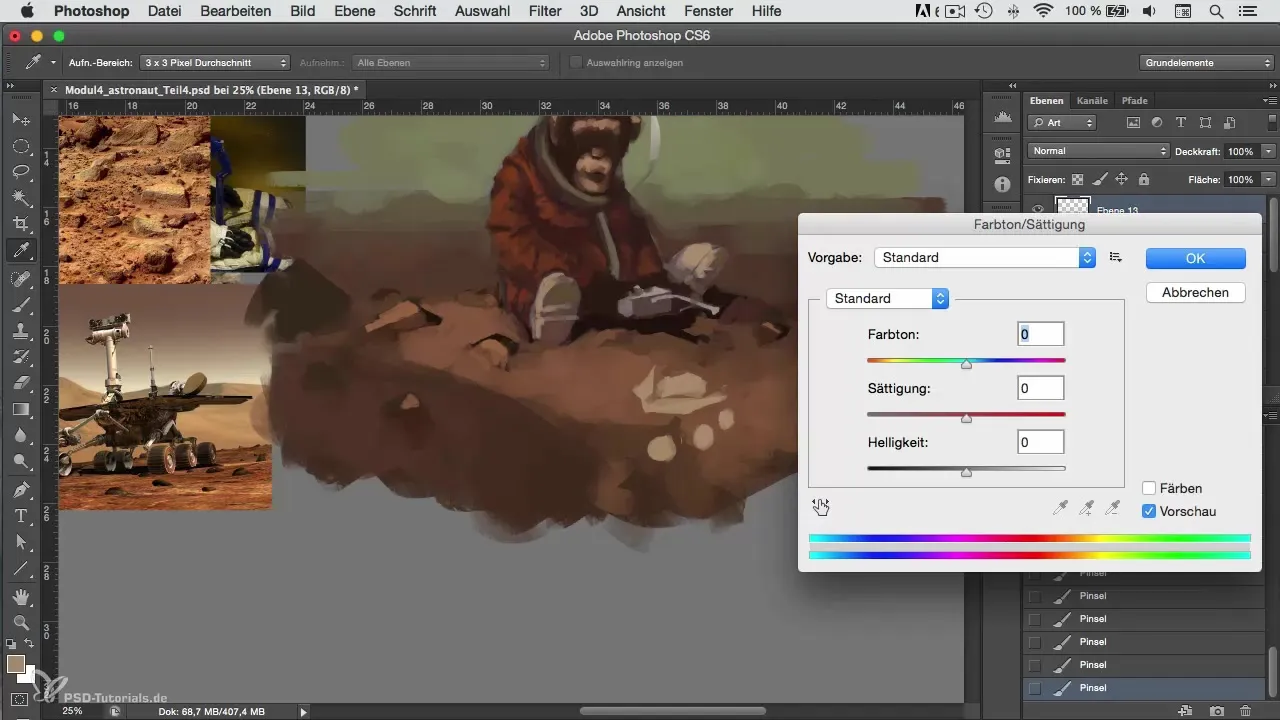Select the Dodge tool
Image resolution: width=1280 pixels, height=720 pixels.
click(20, 461)
